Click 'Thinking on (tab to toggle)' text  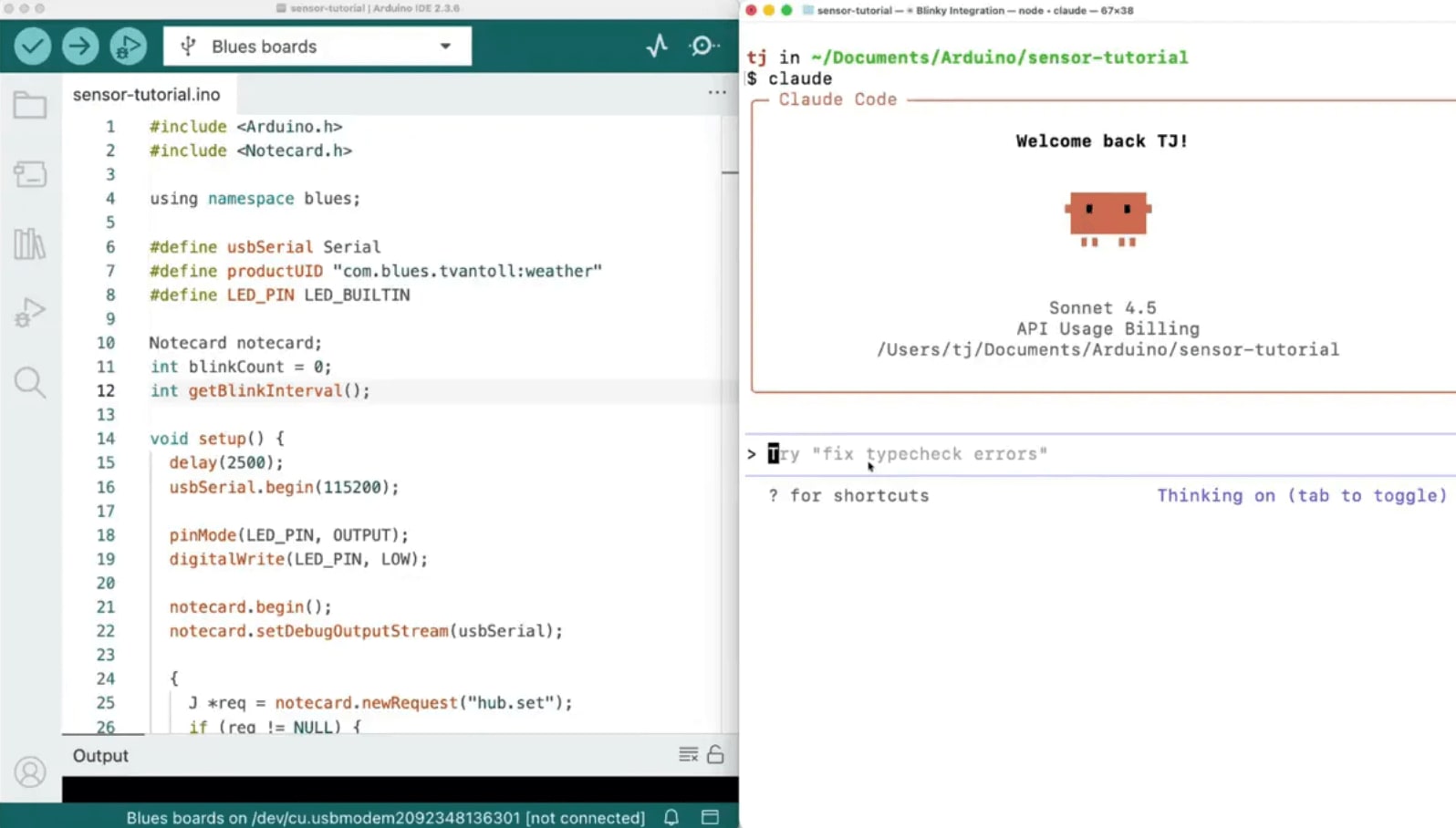pos(1302,495)
